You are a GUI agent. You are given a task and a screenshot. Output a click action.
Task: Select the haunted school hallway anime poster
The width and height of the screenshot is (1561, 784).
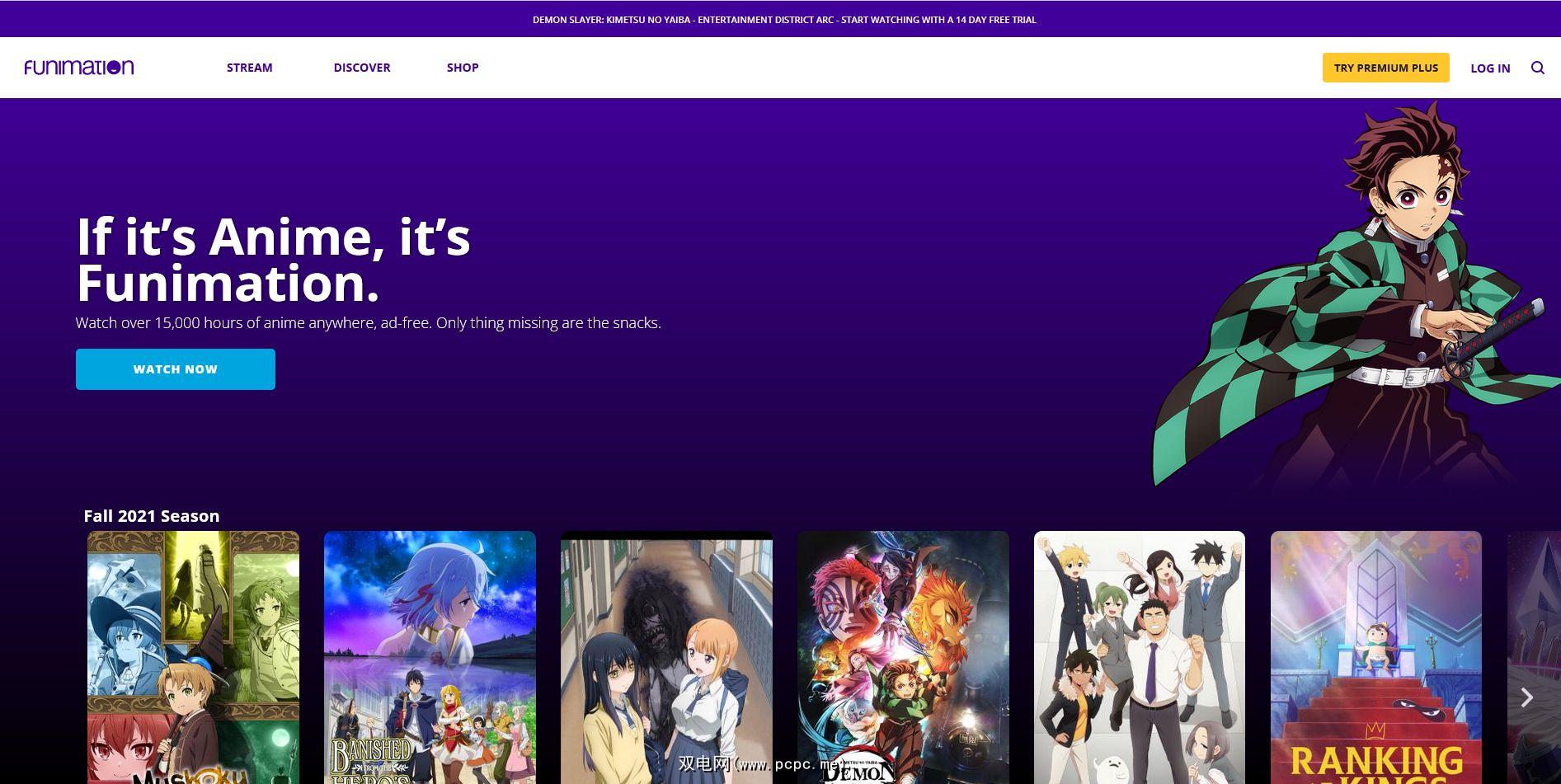tap(666, 657)
